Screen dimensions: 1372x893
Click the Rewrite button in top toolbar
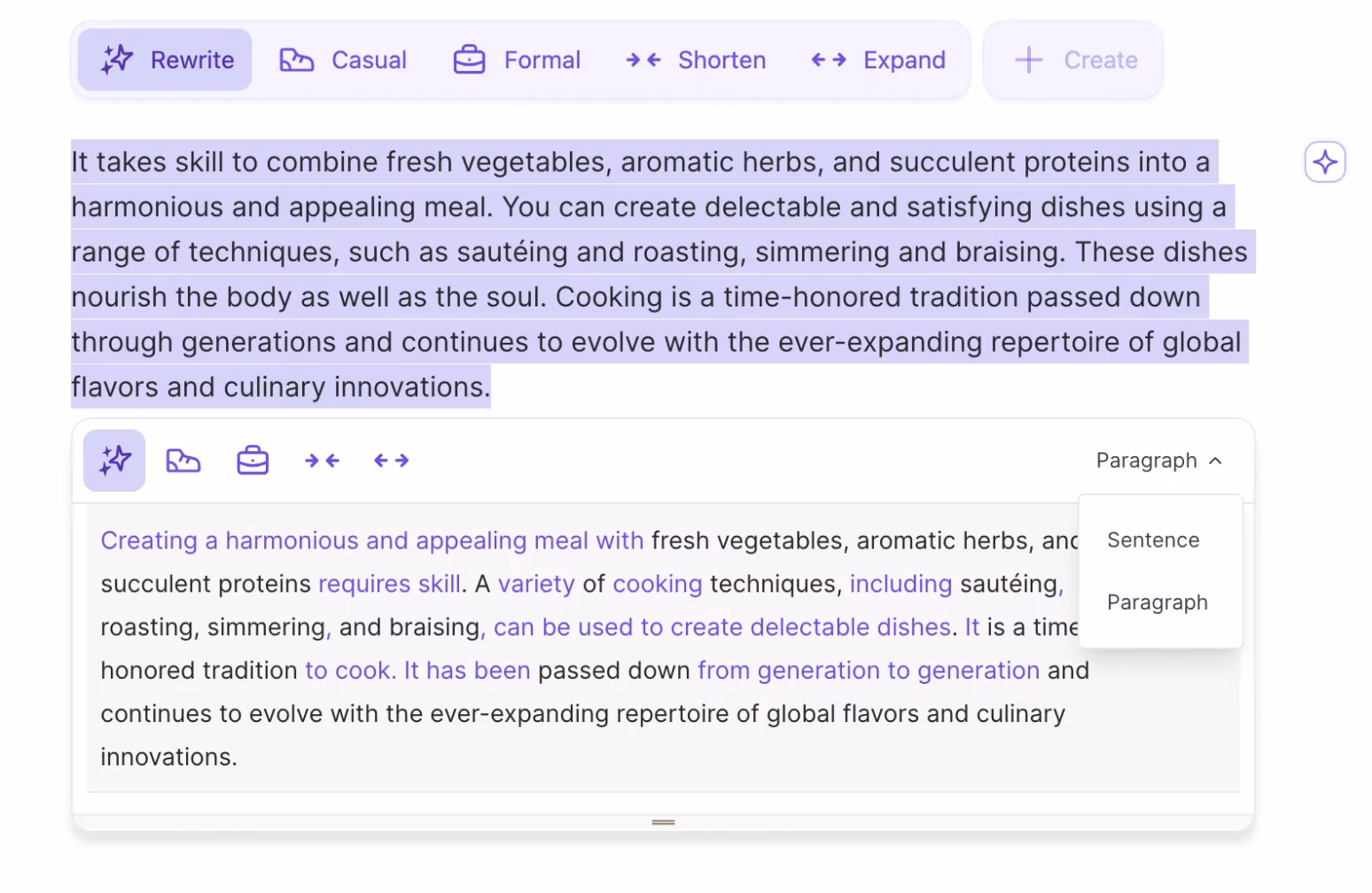[x=166, y=60]
